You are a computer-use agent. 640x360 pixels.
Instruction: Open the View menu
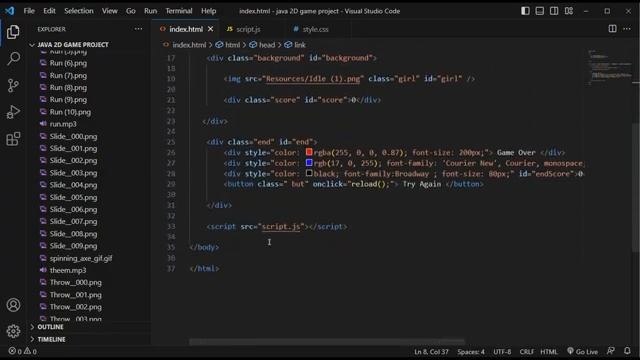coord(109,11)
